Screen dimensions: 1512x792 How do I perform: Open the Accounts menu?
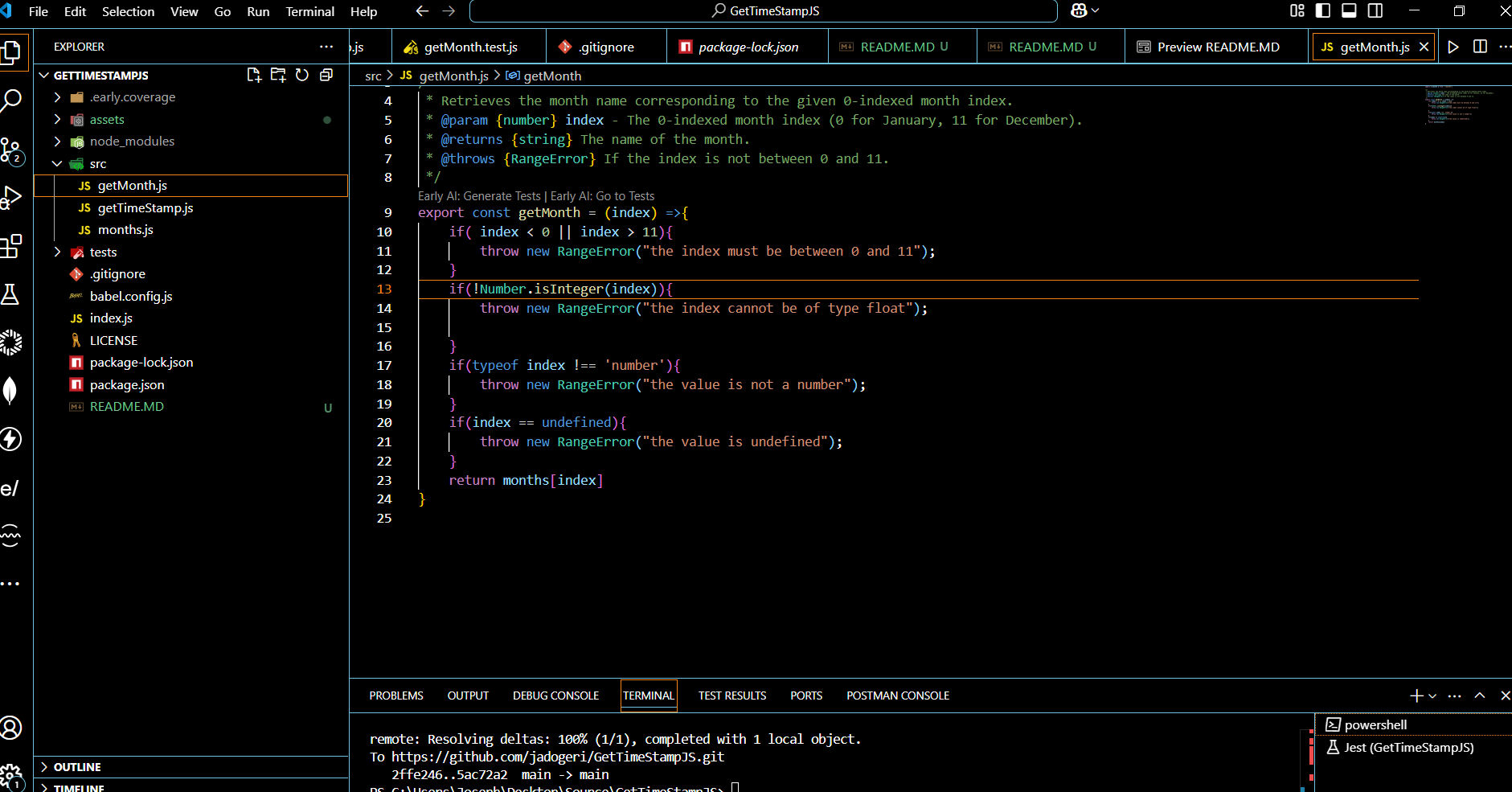coord(11,728)
